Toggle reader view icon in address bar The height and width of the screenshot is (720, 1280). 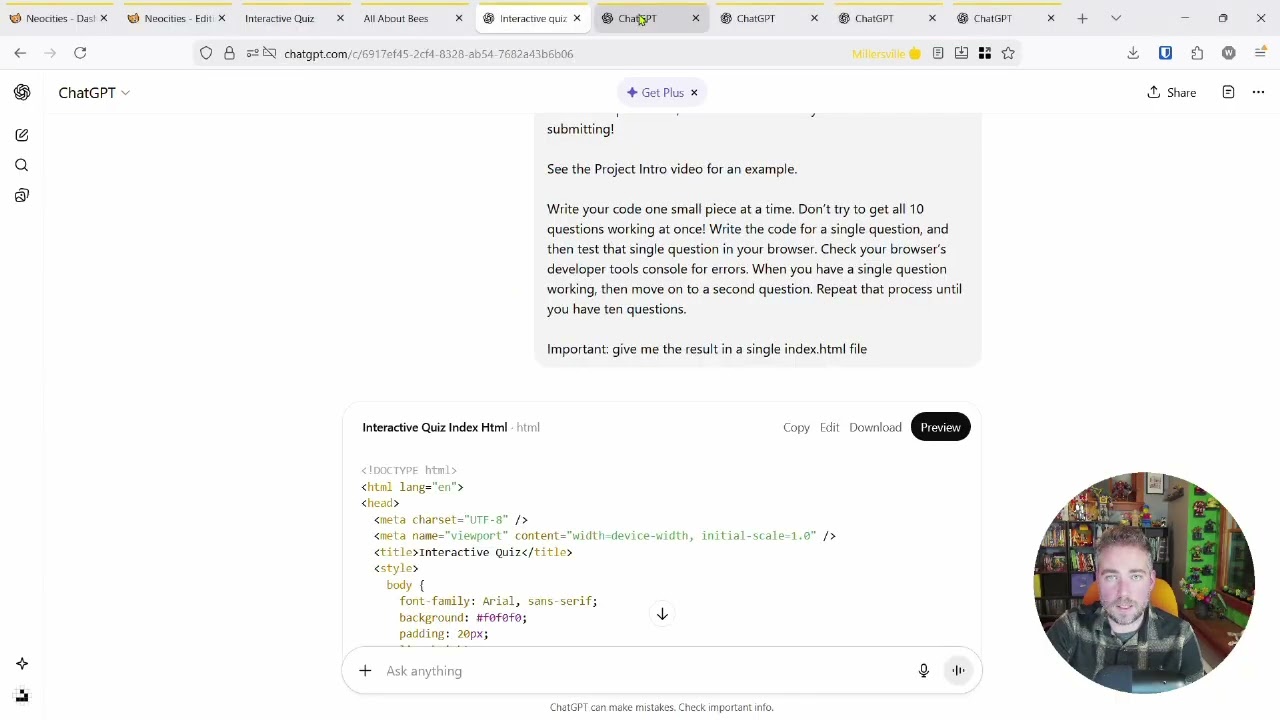(x=938, y=53)
